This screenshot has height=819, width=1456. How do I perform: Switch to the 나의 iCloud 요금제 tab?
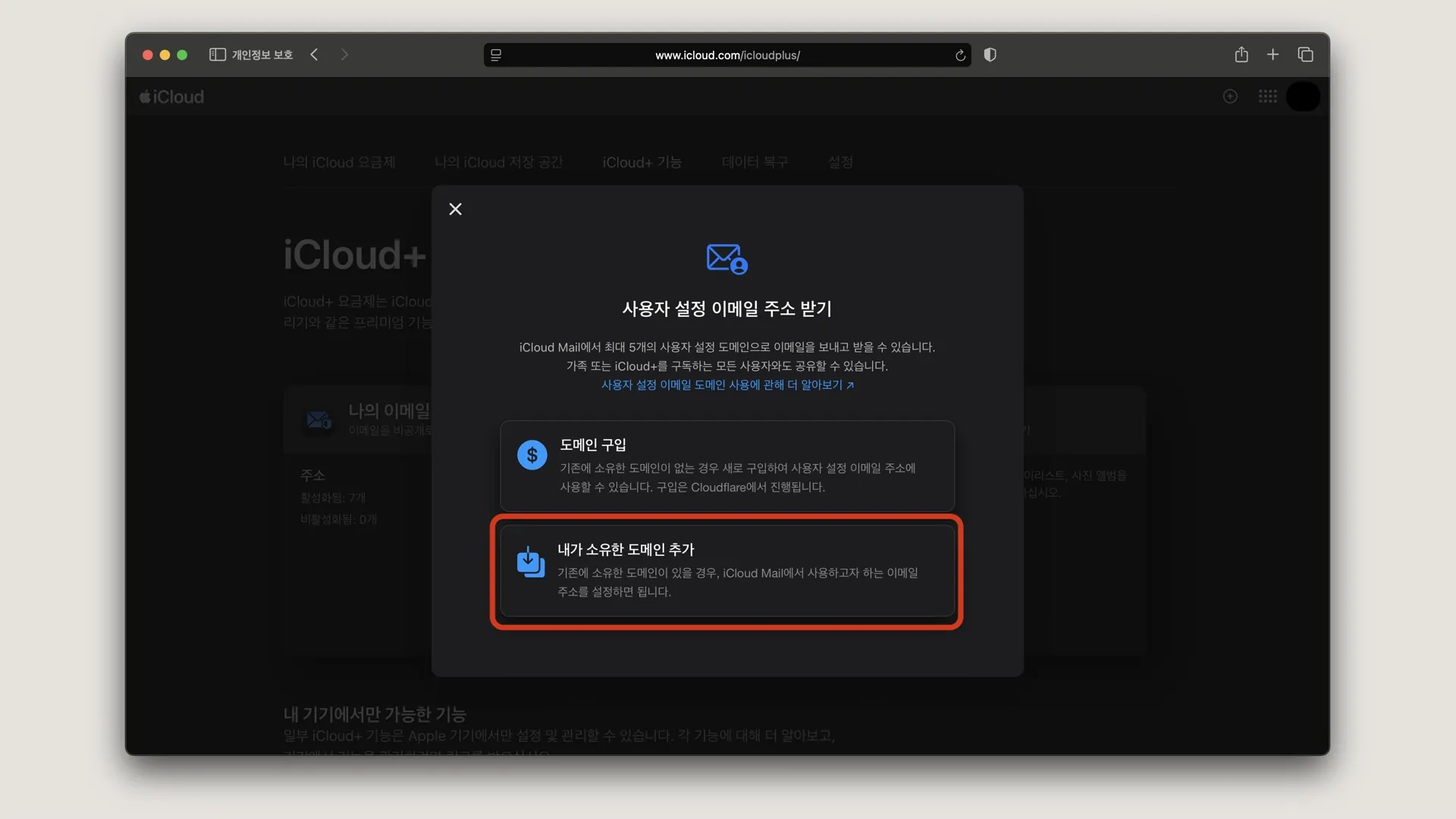pyautogui.click(x=339, y=162)
